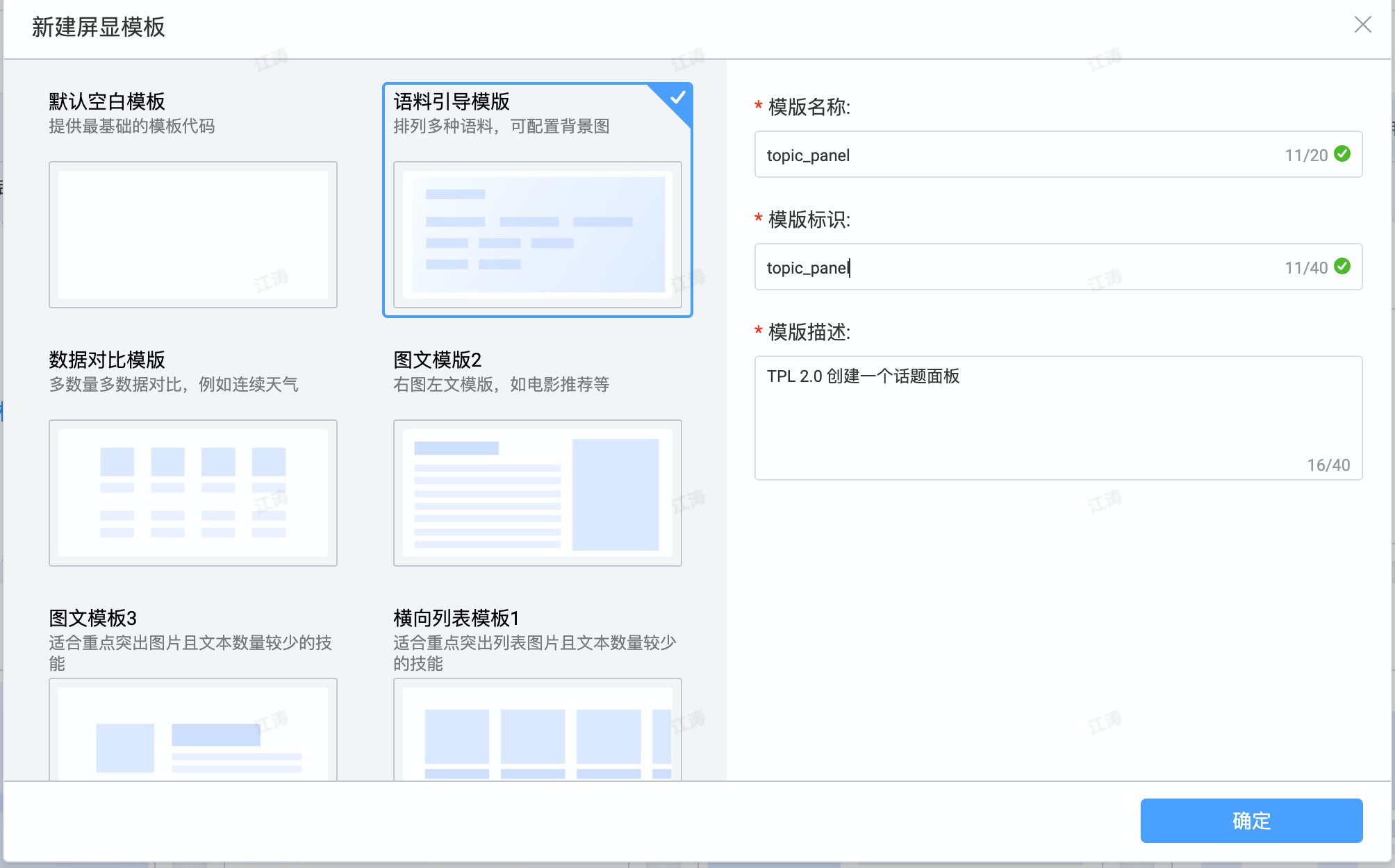
Task: Click the 数据对比模版 title label
Action: (x=107, y=360)
